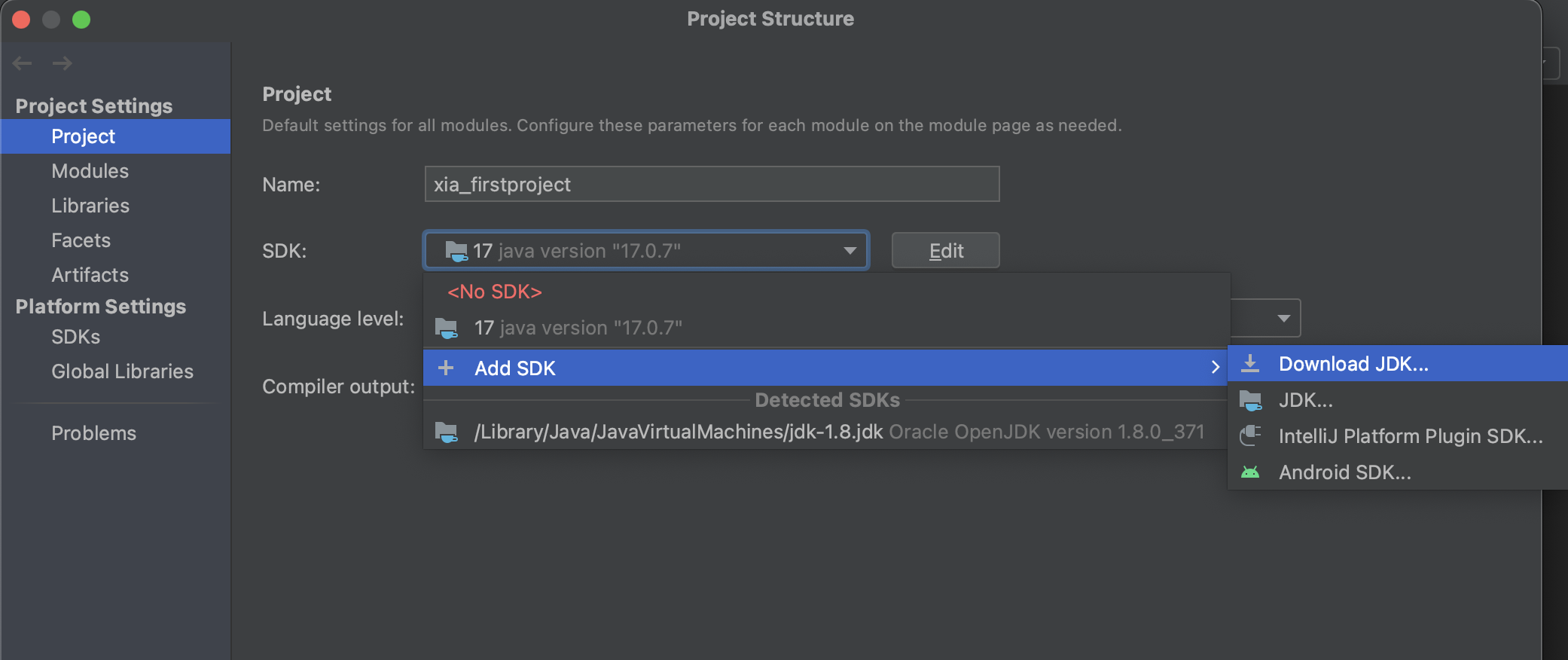Click the JDK folder icon for the listed 17 SDK
Viewport: 1568px width, 660px height.
447,328
